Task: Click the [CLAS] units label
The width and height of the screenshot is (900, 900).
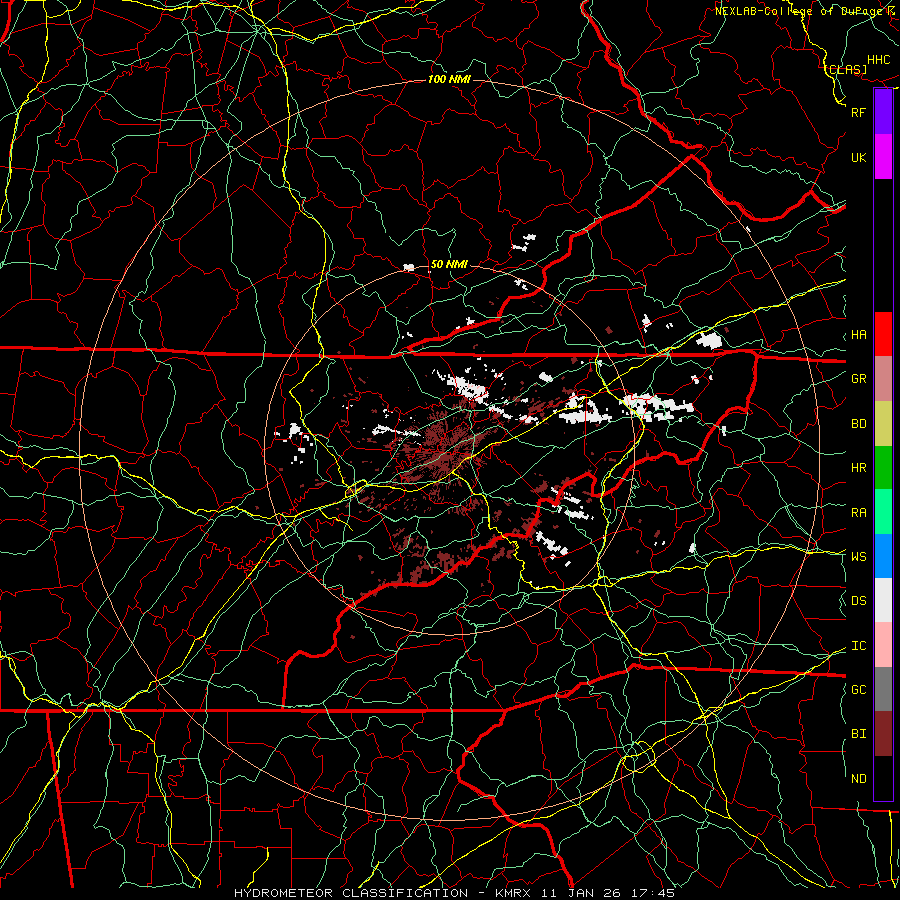Action: [845, 69]
